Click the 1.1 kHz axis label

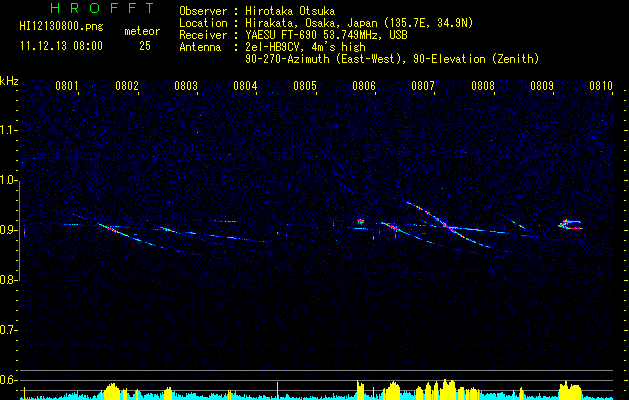pos(8,130)
